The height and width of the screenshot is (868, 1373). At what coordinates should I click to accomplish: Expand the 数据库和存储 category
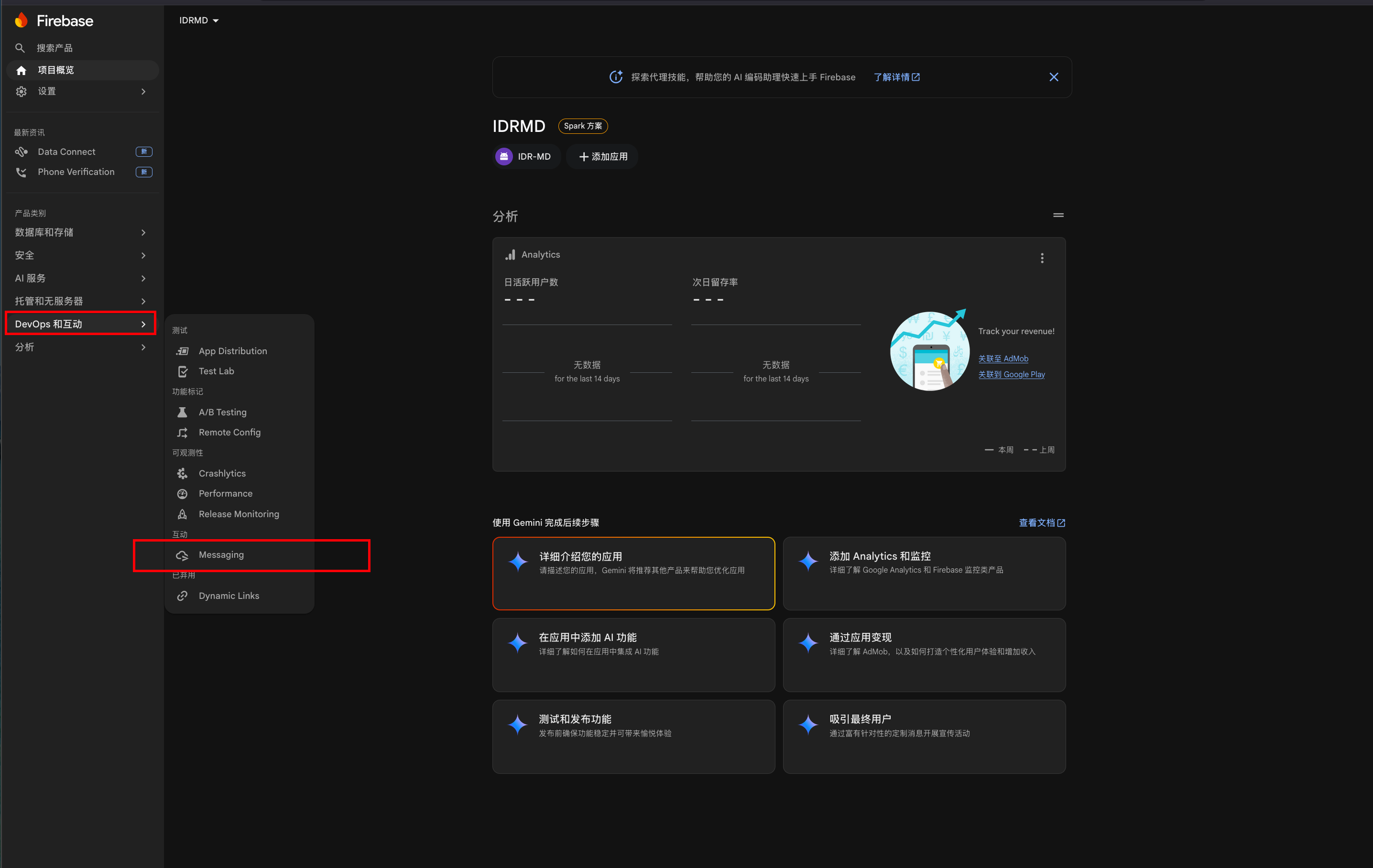tap(80, 232)
